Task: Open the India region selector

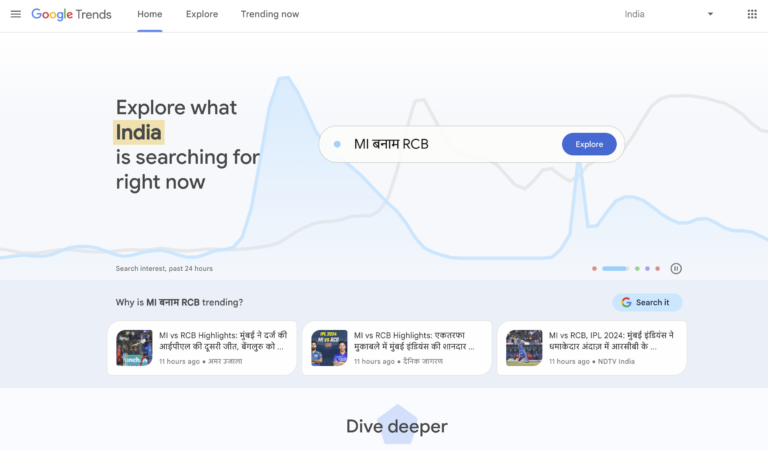Action: point(669,14)
